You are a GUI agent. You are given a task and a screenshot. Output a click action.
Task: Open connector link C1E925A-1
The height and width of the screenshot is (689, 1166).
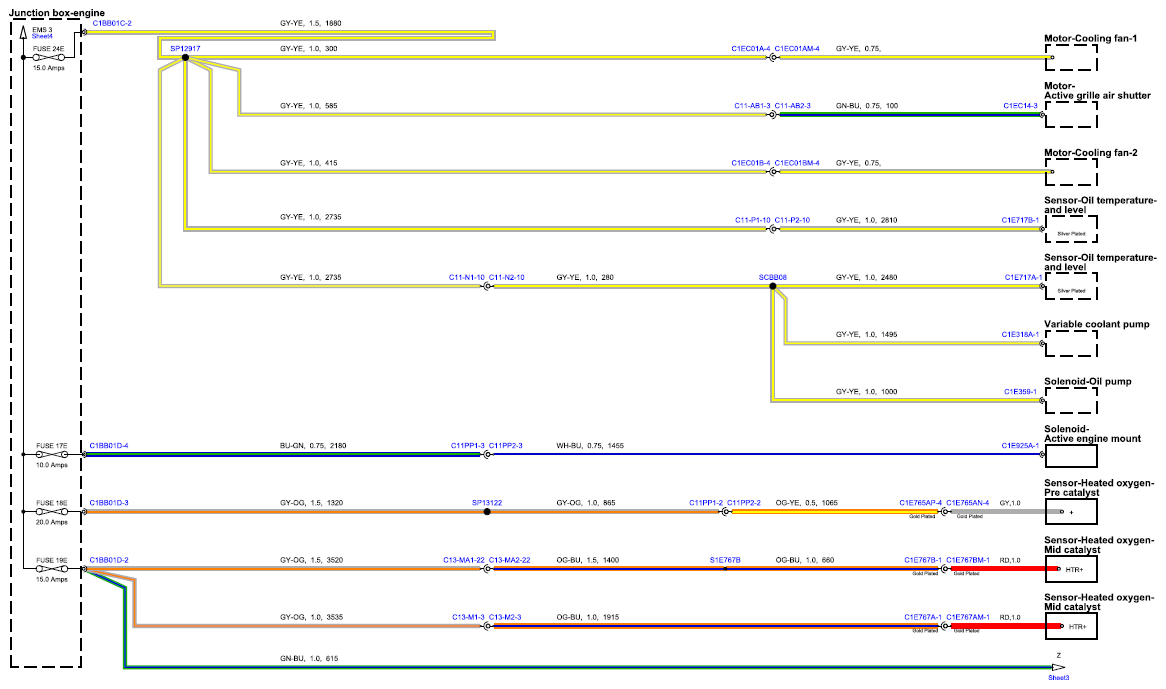[1020, 446]
